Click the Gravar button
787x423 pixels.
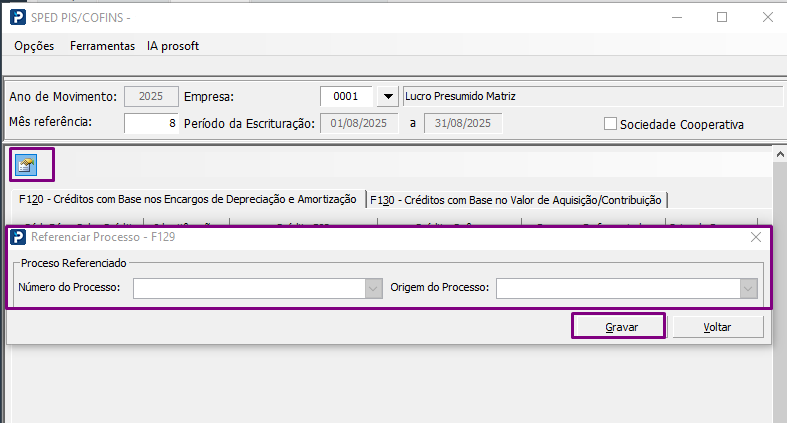tap(621, 327)
